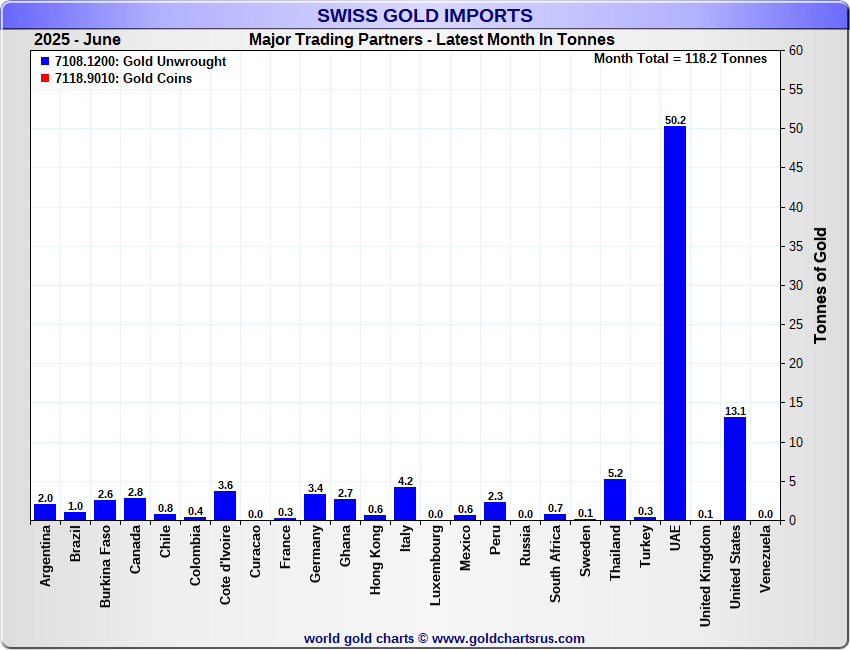Click the Major Trading Partners subtitle
Image resolution: width=850 pixels, height=650 pixels.
[x=431, y=40]
